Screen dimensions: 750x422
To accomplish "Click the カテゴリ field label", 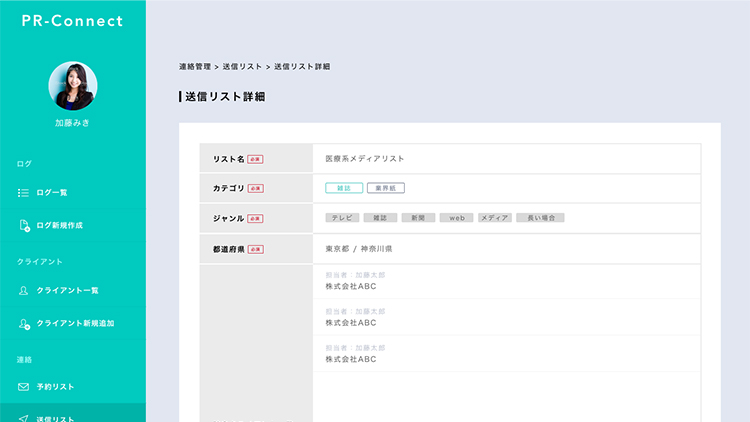I will [x=229, y=189].
